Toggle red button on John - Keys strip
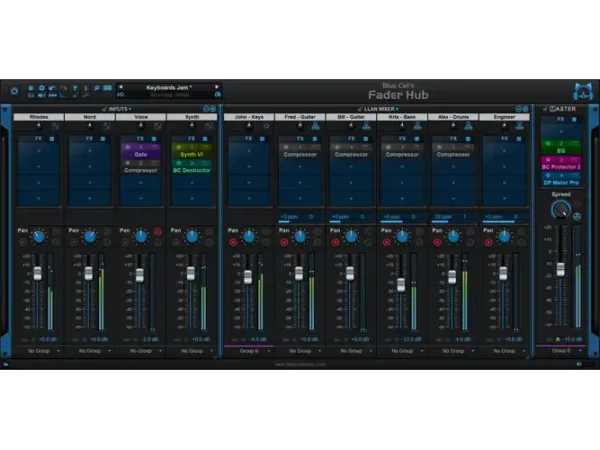This screenshot has width=600, height=450. pyautogui.click(x=233, y=242)
